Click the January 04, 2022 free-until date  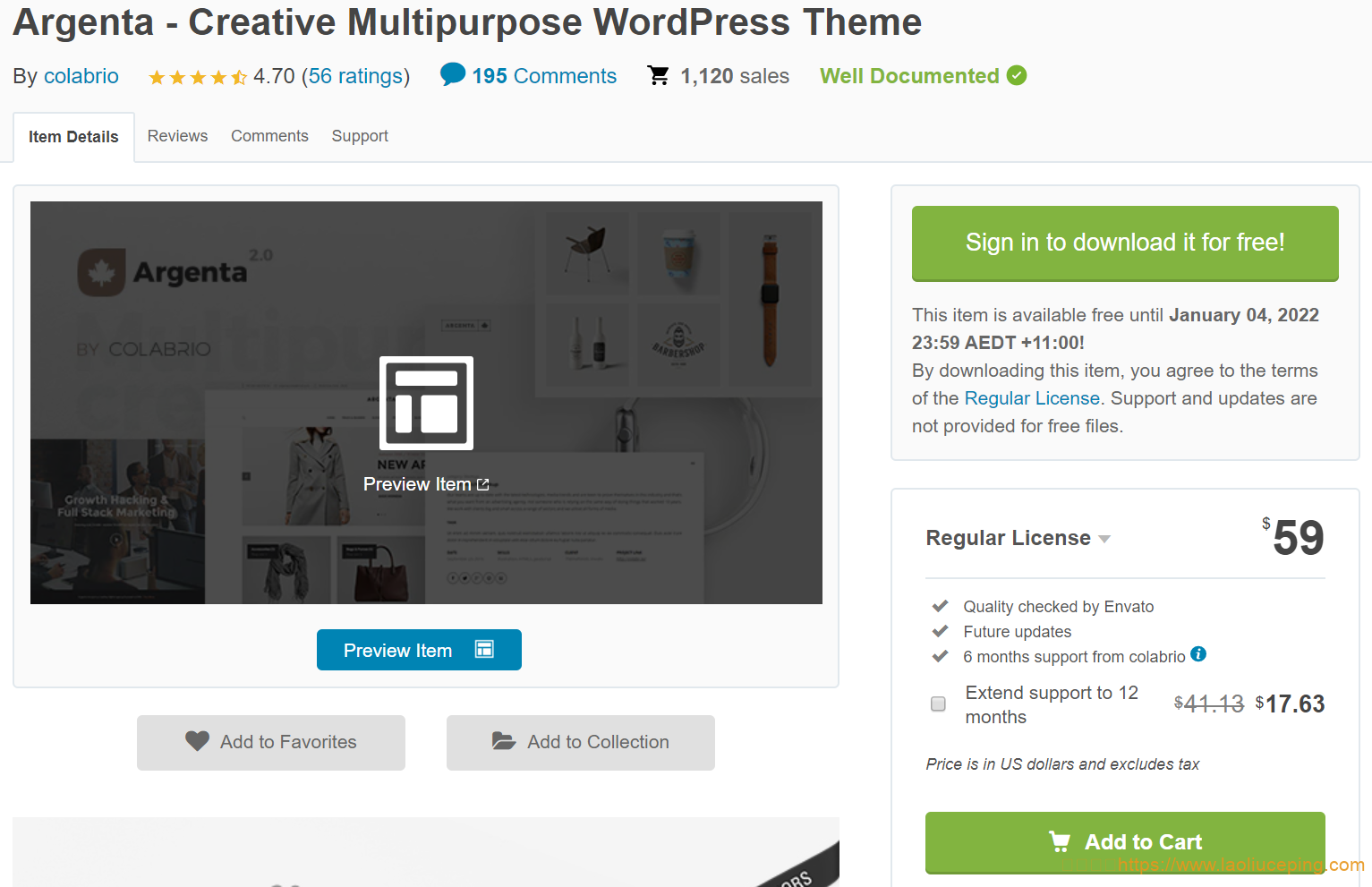[1244, 315]
